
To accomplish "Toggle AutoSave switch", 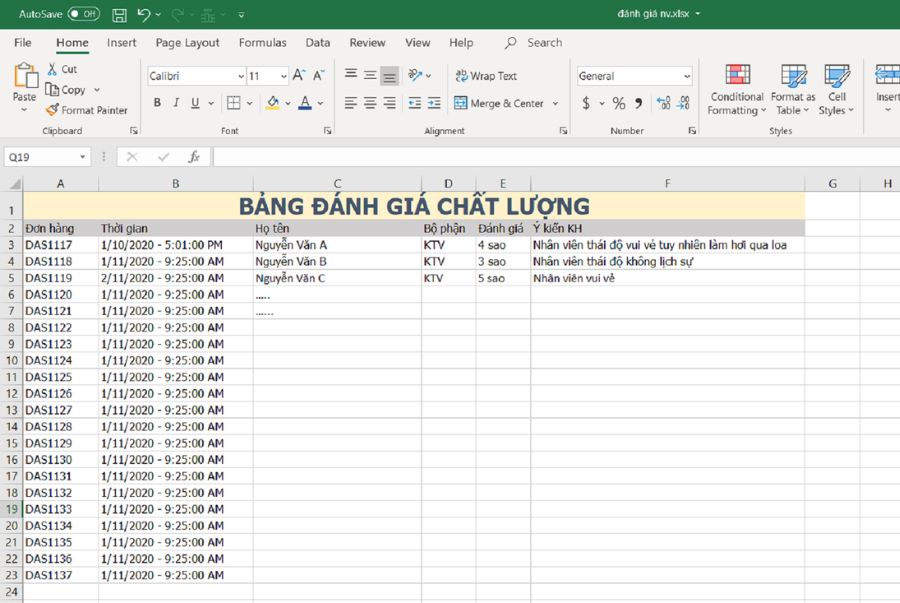I will click(84, 14).
